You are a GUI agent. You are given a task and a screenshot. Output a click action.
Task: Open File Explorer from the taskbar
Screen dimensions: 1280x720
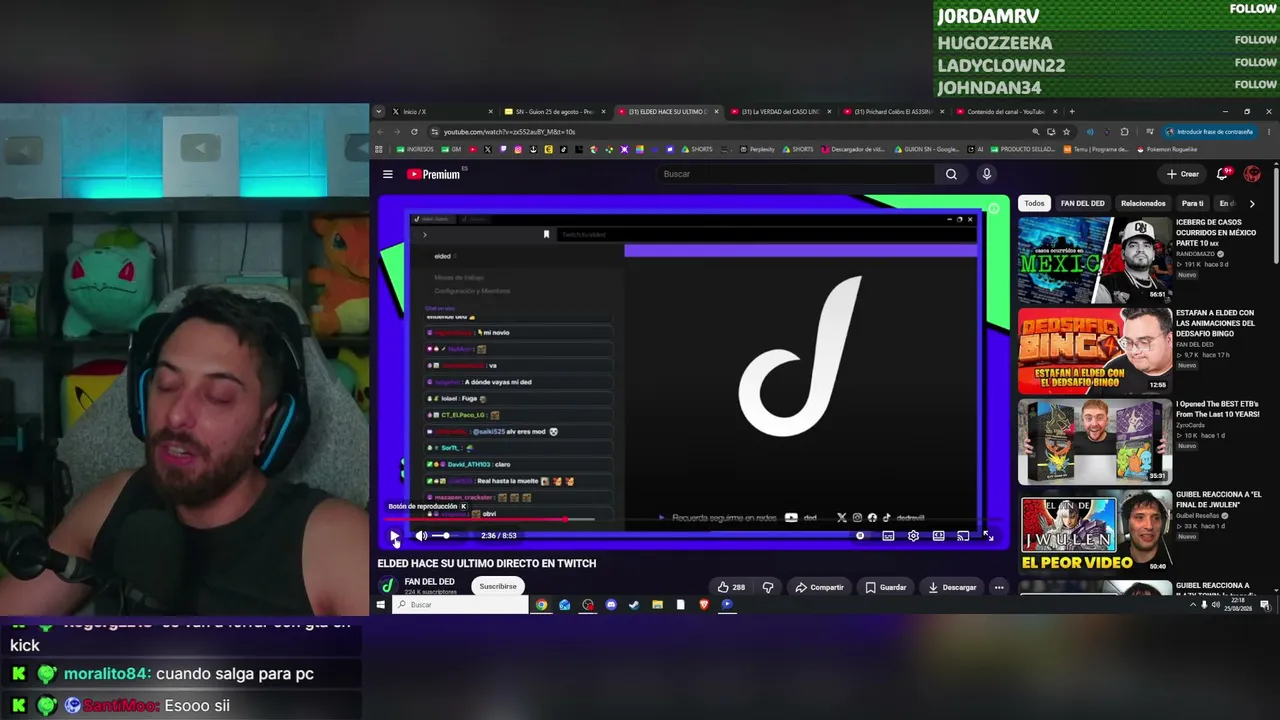coord(657,605)
